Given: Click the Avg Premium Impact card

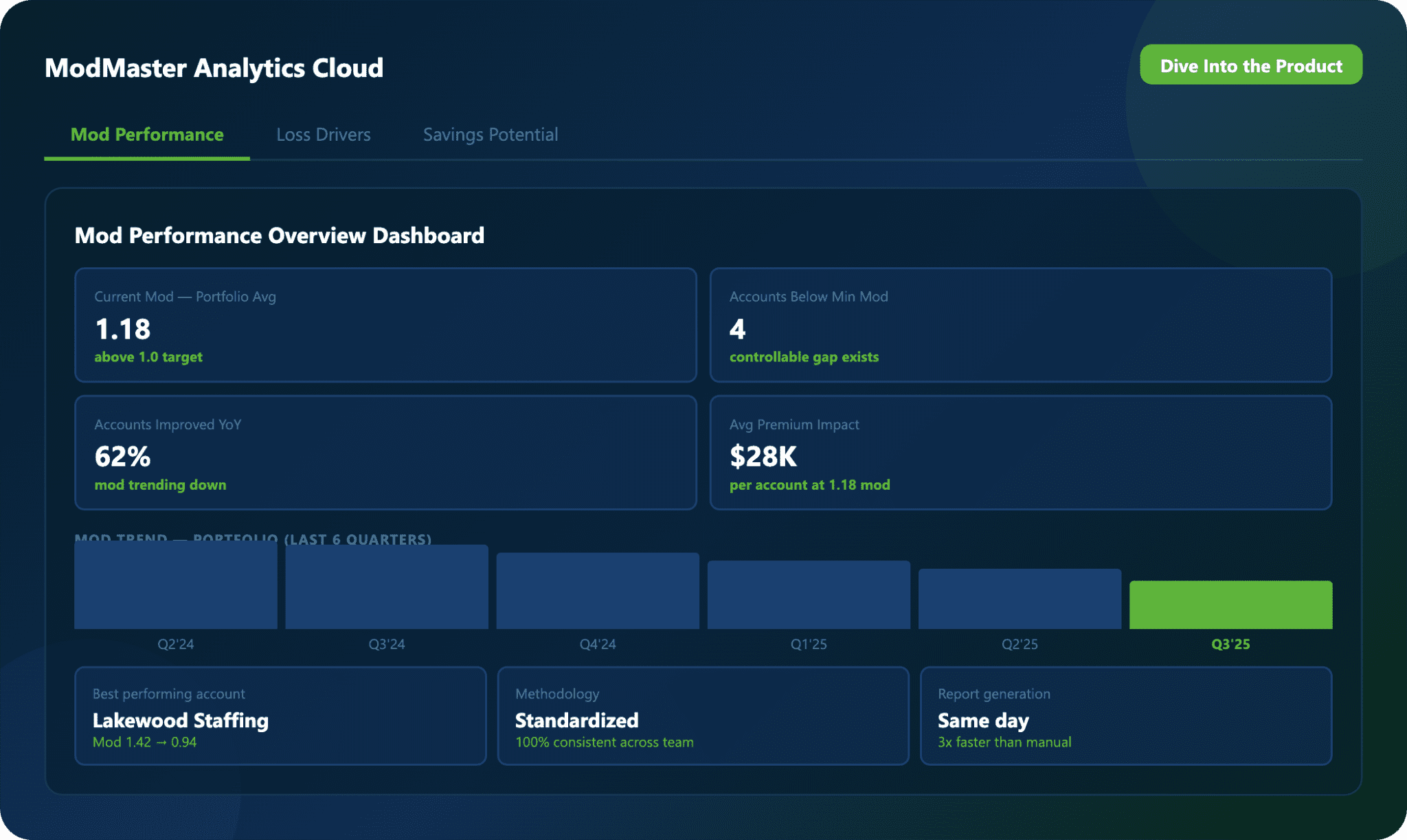Looking at the screenshot, I should (1020, 453).
